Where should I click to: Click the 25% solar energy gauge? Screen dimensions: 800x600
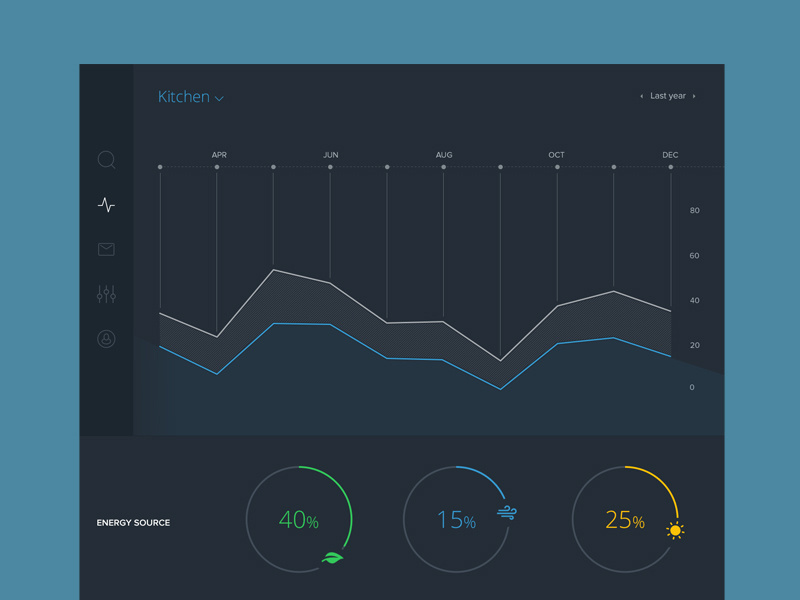tap(625, 519)
